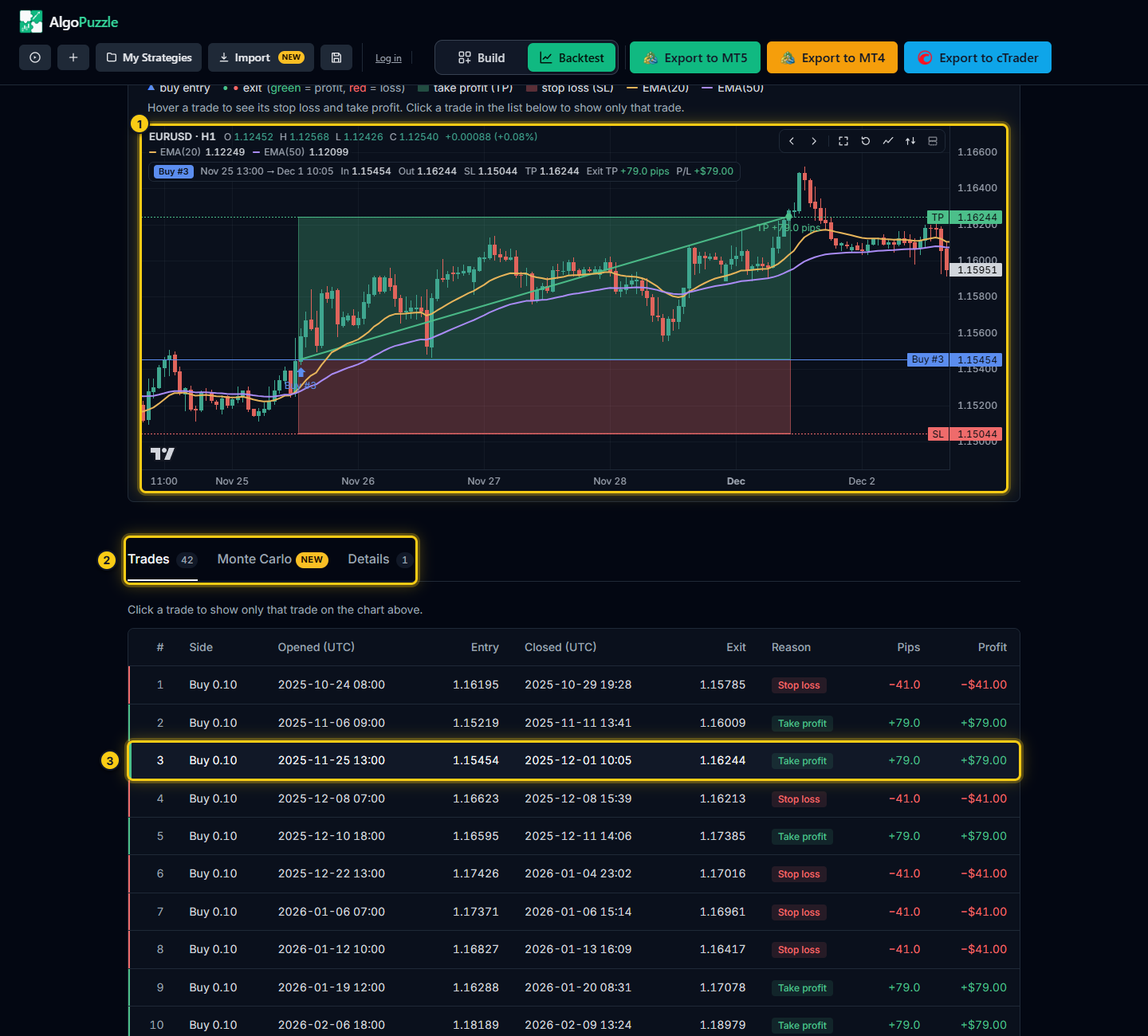
Task: Click the split-panel icon in chart toolbar
Action: (933, 141)
